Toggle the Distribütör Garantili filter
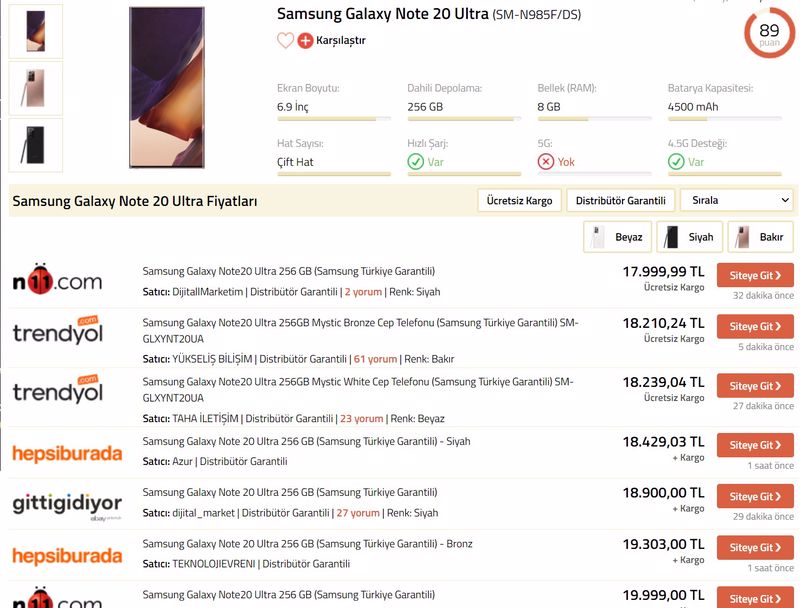Image resolution: width=800 pixels, height=608 pixels. (x=620, y=200)
